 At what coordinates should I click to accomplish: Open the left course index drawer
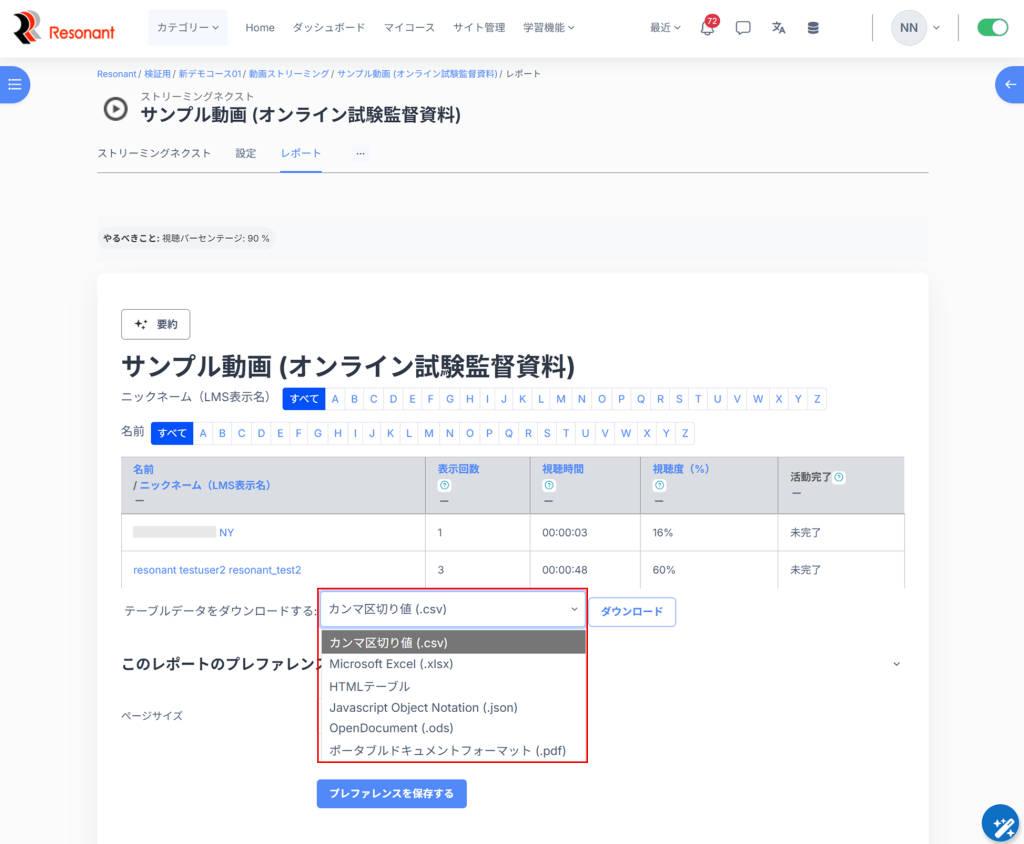(14, 85)
